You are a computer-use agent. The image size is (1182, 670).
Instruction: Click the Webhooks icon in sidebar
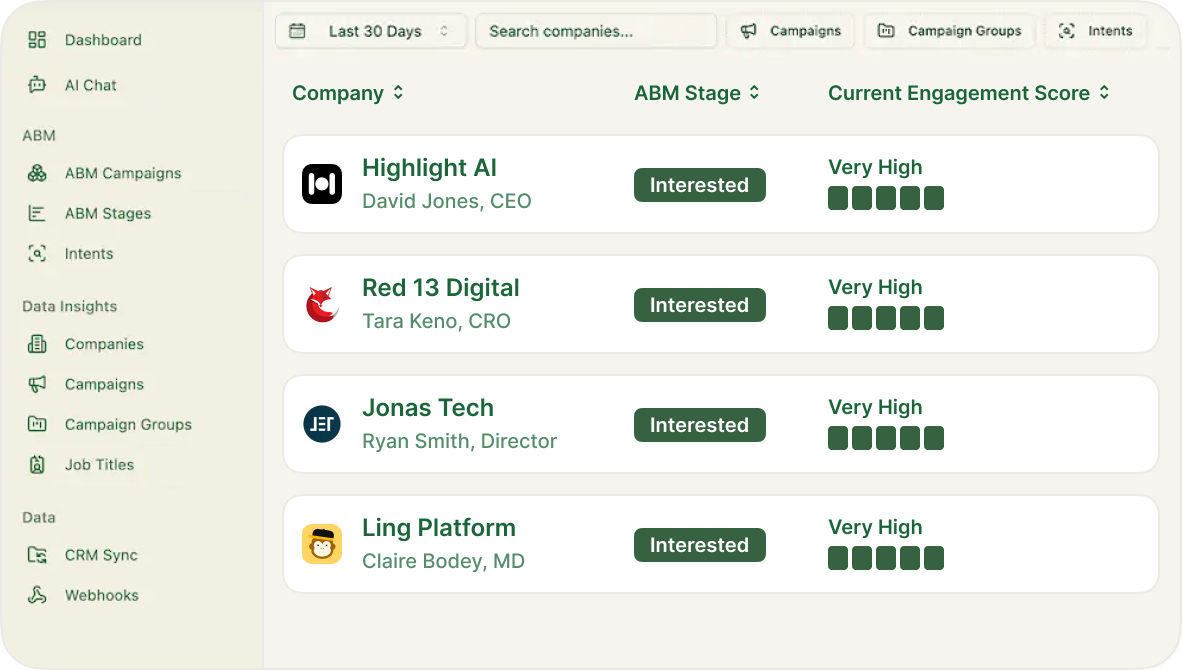37,595
